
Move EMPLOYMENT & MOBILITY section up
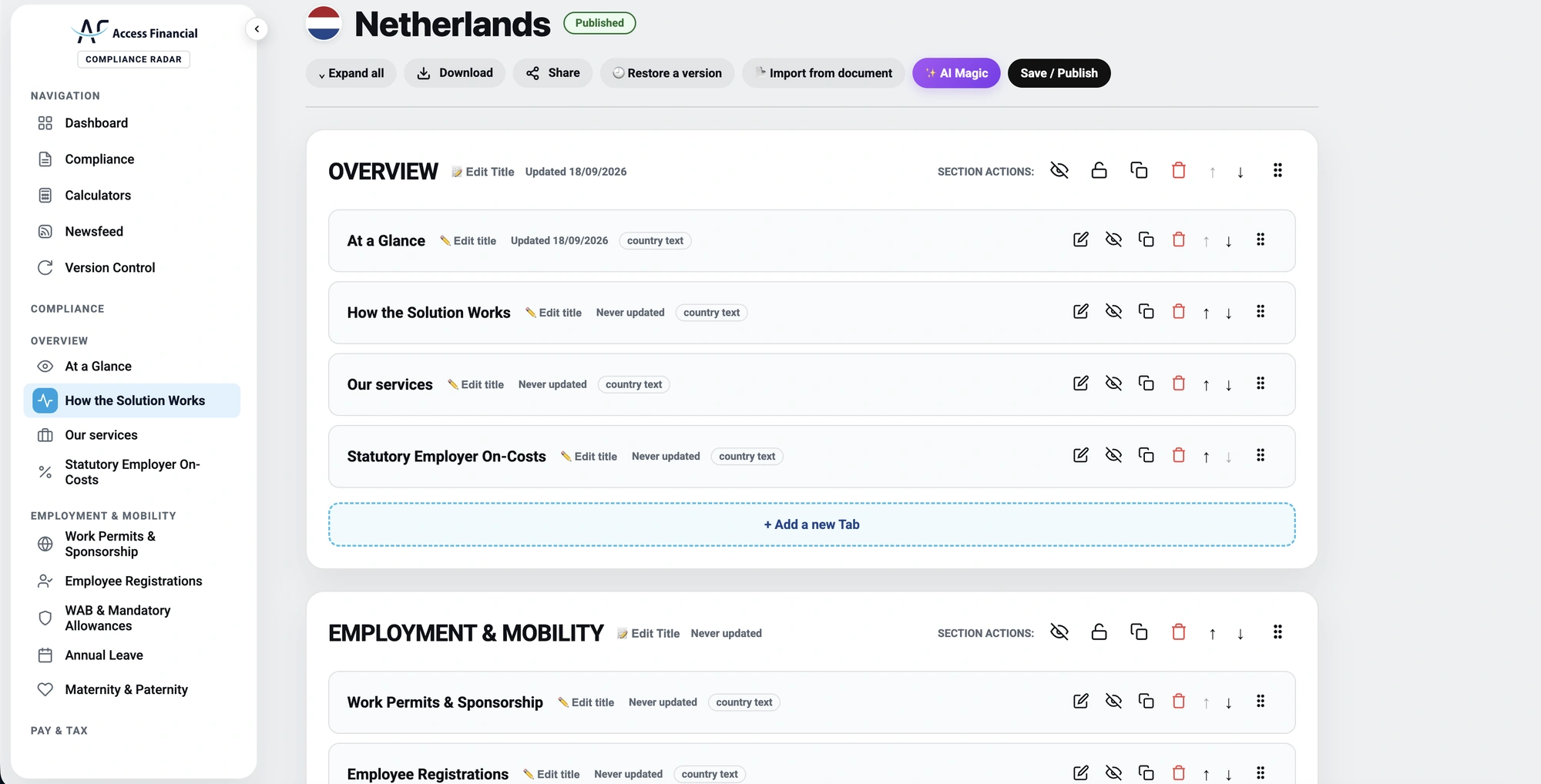pos(1213,634)
